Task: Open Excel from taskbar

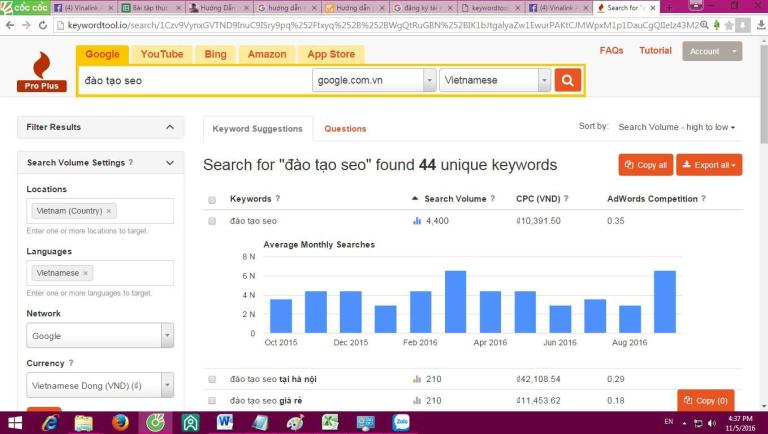Action: click(x=330, y=423)
